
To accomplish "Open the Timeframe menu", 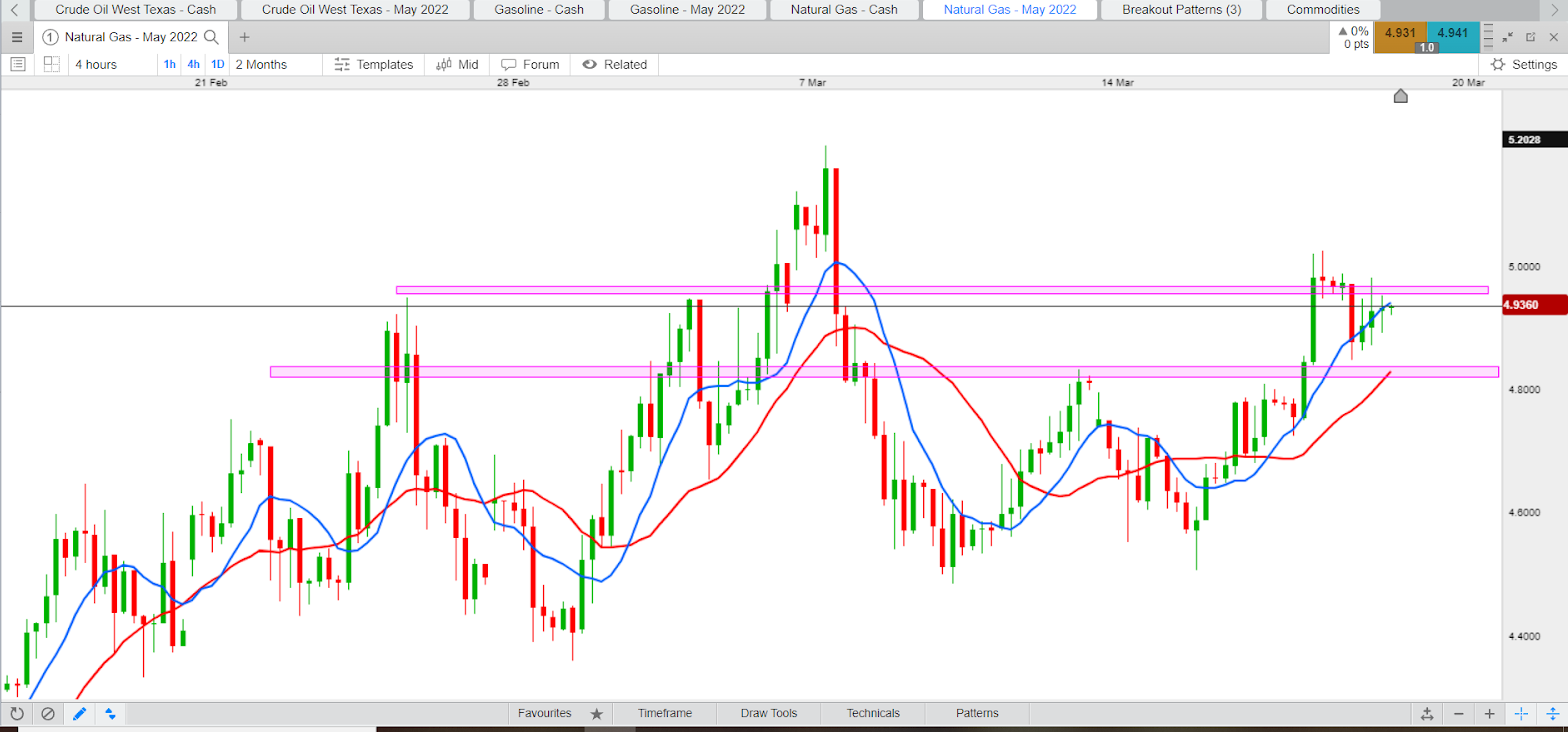I will [665, 714].
